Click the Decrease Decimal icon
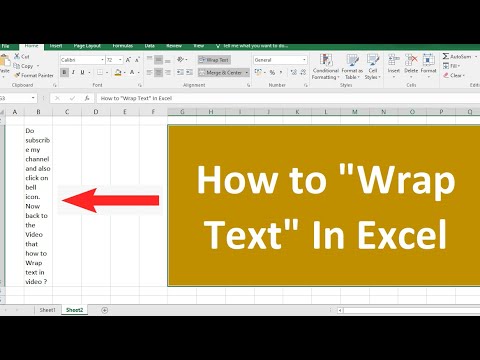The height and width of the screenshot is (360, 480). (303, 72)
